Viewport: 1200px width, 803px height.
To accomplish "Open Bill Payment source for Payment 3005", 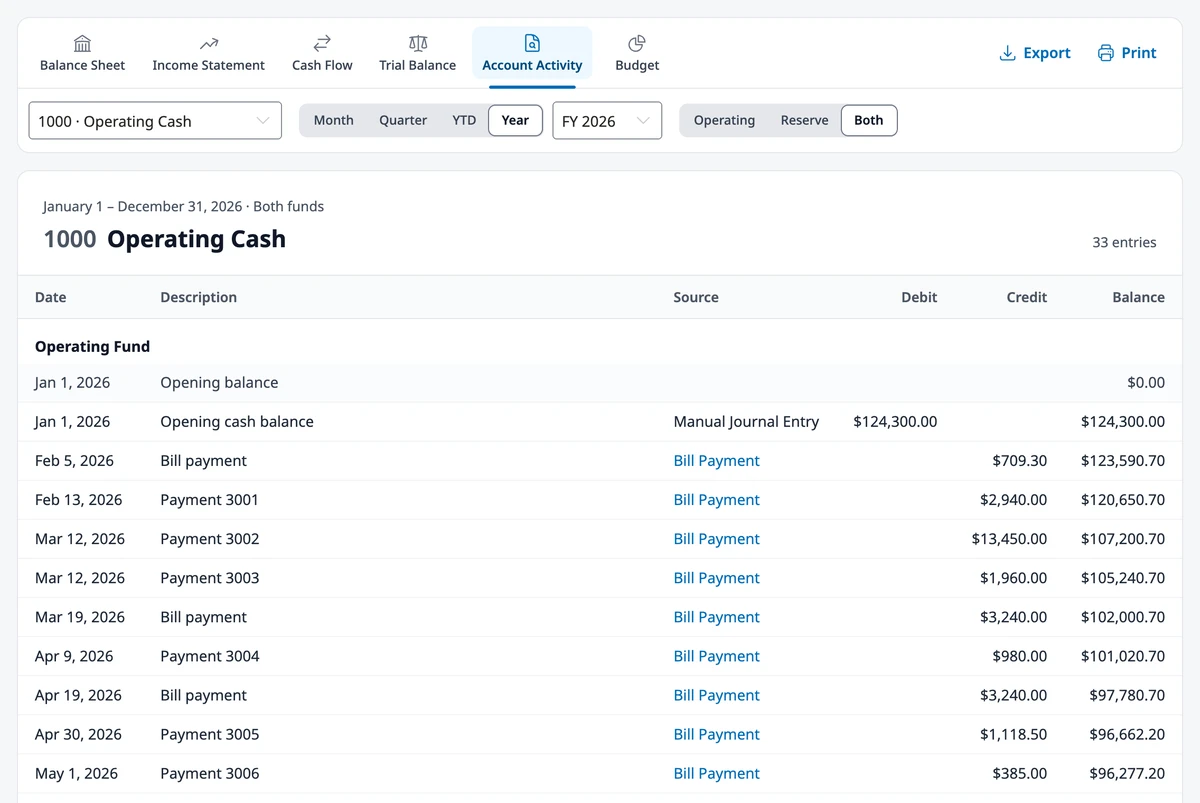I will [716, 734].
